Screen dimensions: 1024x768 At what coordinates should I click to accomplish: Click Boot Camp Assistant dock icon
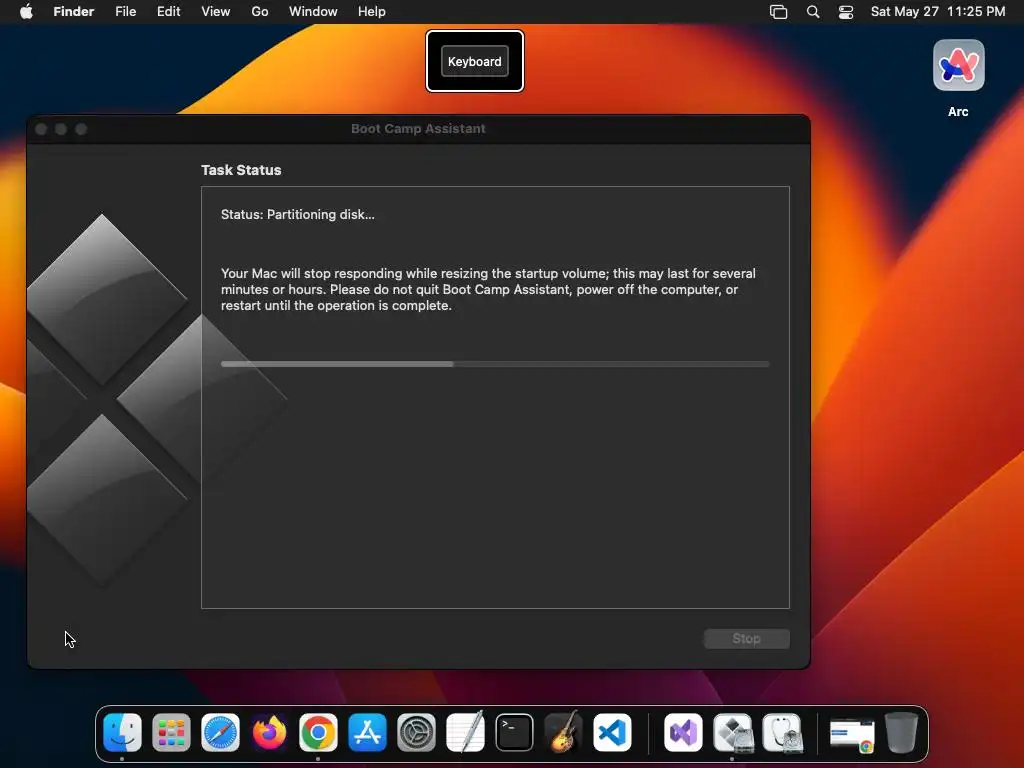[x=733, y=732]
